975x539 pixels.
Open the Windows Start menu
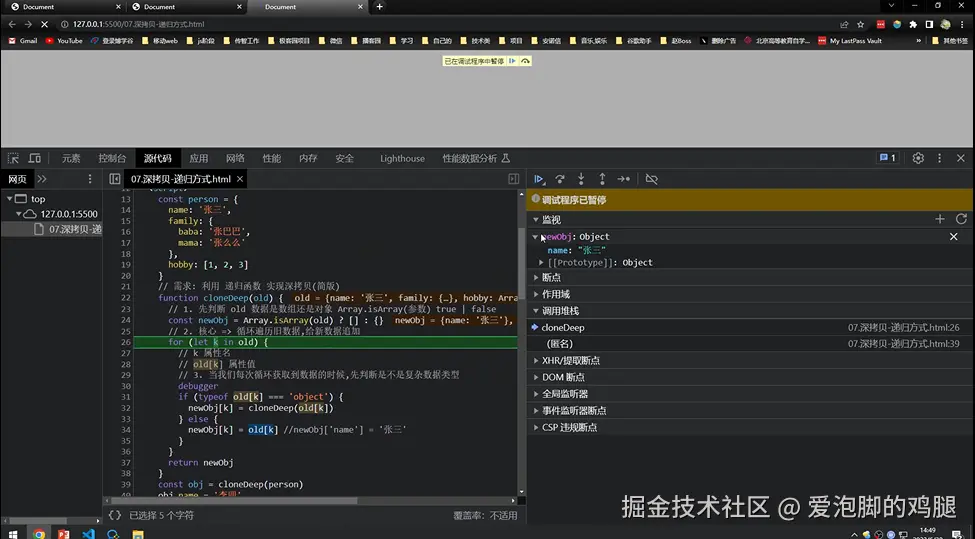(x=12, y=534)
